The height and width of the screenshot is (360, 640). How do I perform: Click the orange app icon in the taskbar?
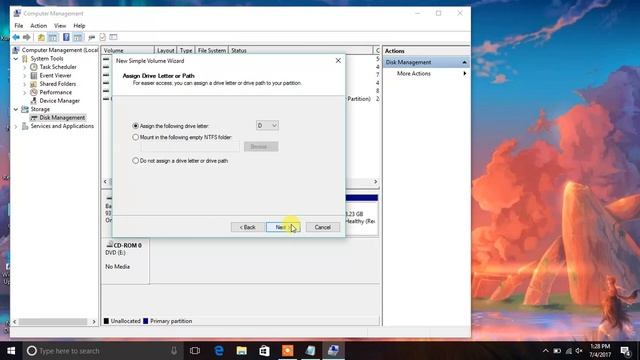287,350
